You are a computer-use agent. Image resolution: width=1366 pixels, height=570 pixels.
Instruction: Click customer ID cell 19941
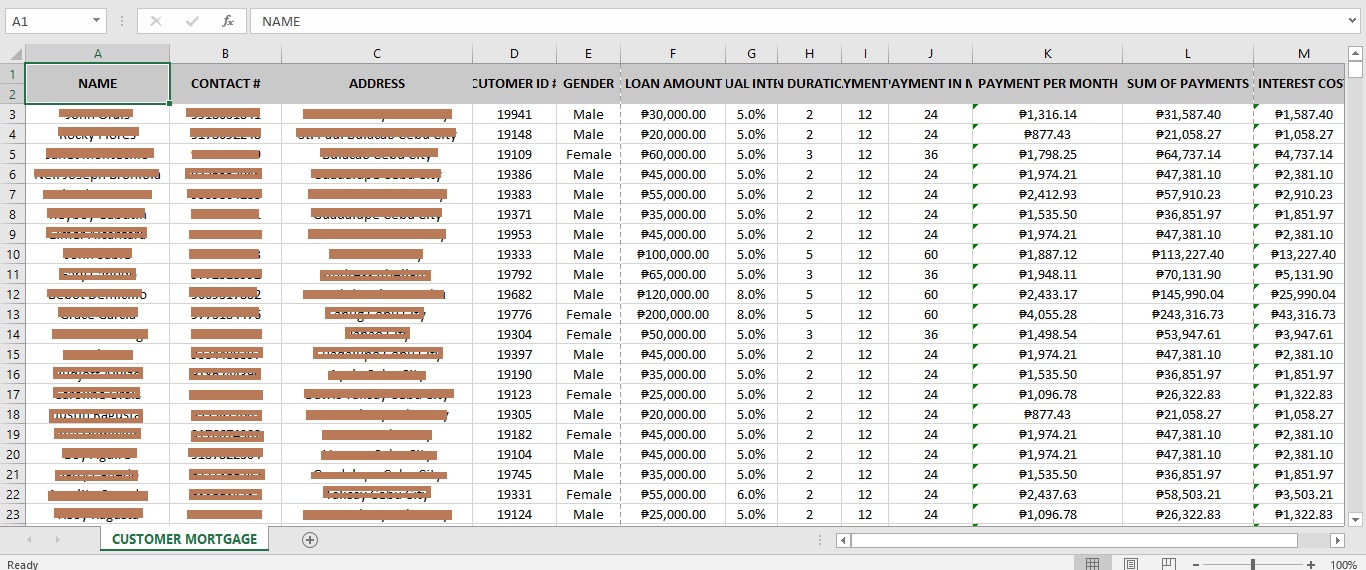click(x=514, y=114)
